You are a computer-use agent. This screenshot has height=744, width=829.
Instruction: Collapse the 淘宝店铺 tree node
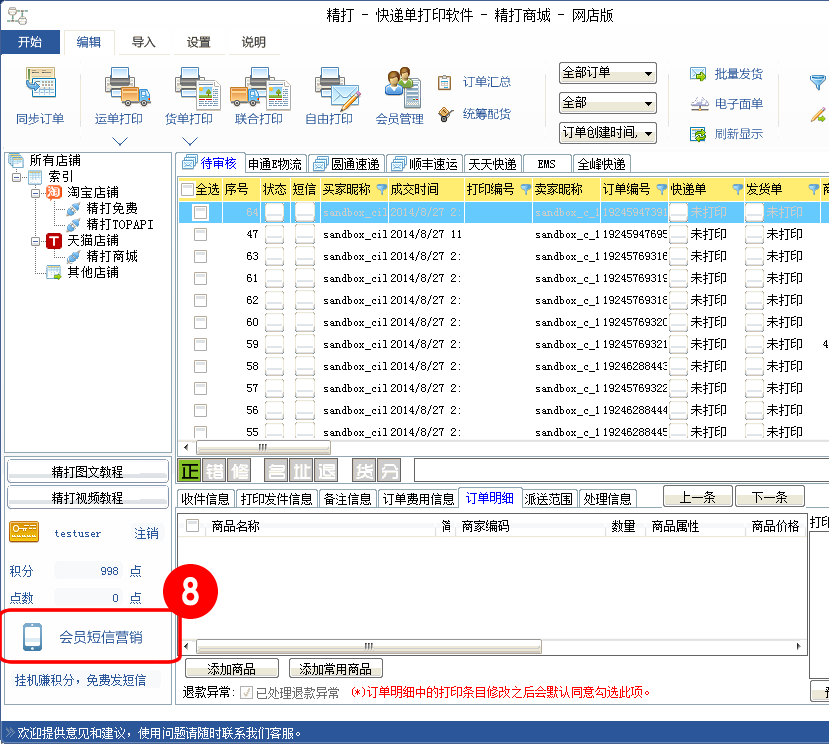click(x=36, y=192)
